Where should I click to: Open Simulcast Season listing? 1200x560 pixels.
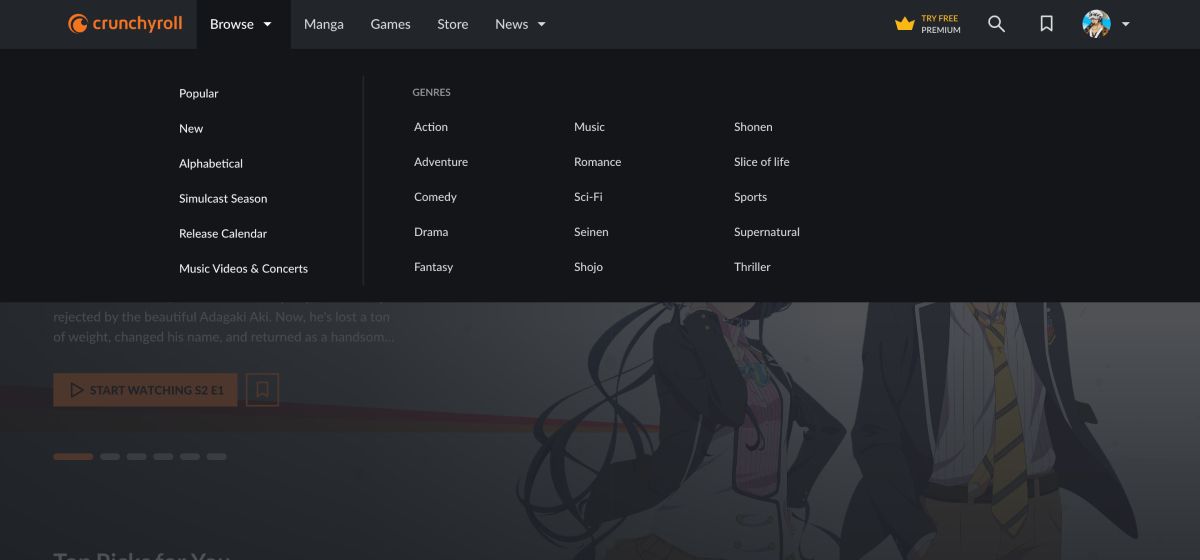click(223, 198)
